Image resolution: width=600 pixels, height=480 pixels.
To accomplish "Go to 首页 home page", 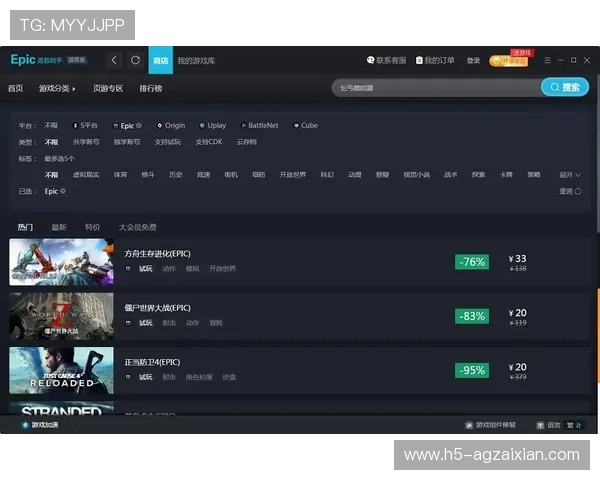I will coord(16,88).
